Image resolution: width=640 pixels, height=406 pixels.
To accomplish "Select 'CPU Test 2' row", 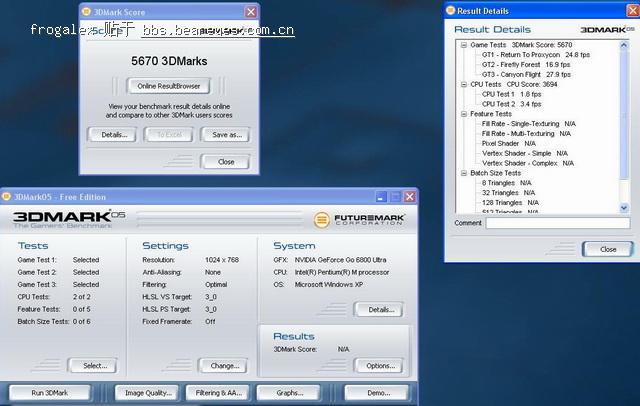I will coord(511,104).
